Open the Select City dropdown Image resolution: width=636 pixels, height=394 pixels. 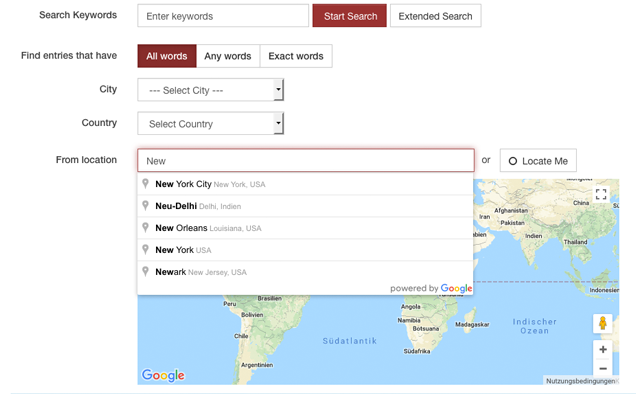[211, 90]
